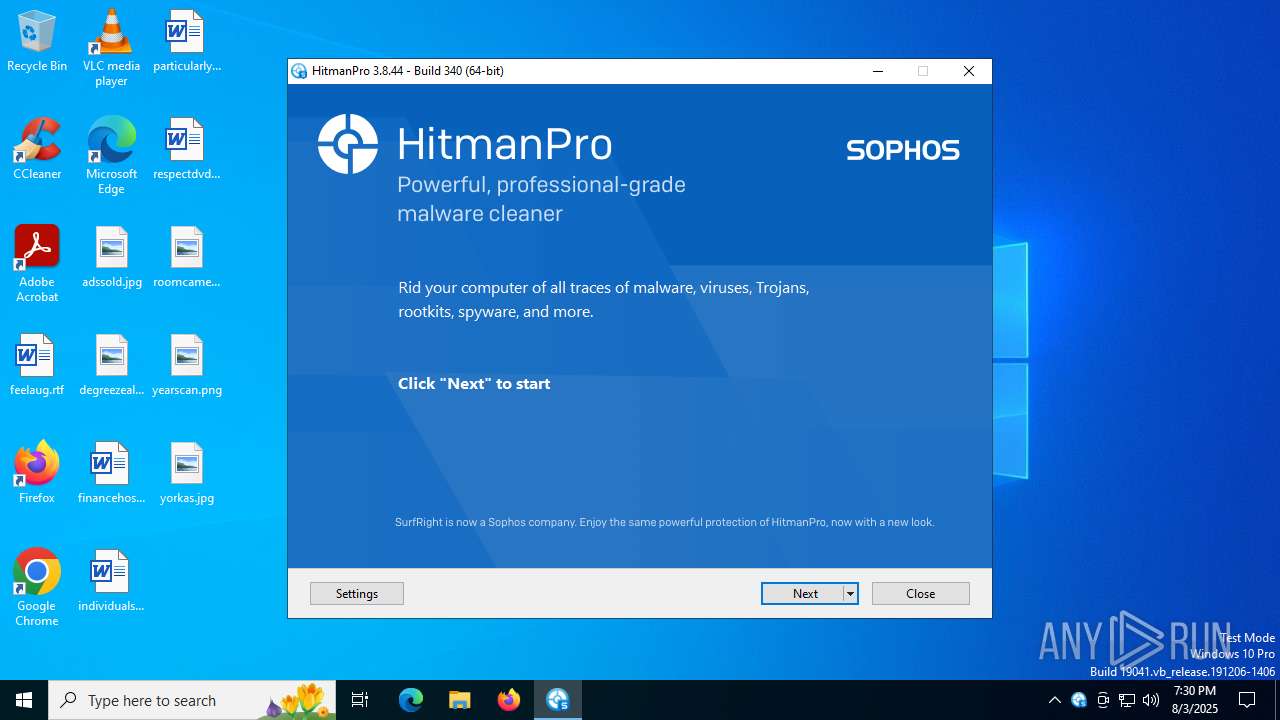This screenshot has width=1280, height=720.
Task: Open Task View on taskbar
Action: (360, 700)
